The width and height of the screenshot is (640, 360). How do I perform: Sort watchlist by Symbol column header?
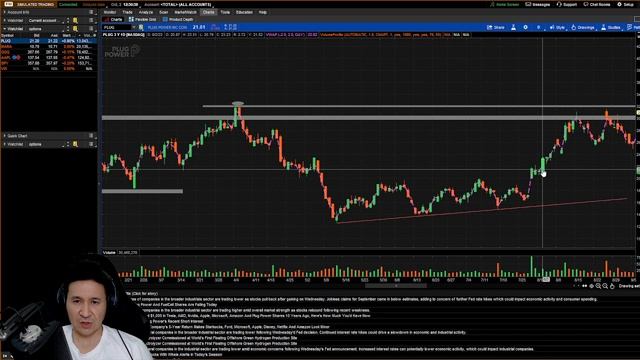pyautogui.click(x=7, y=36)
